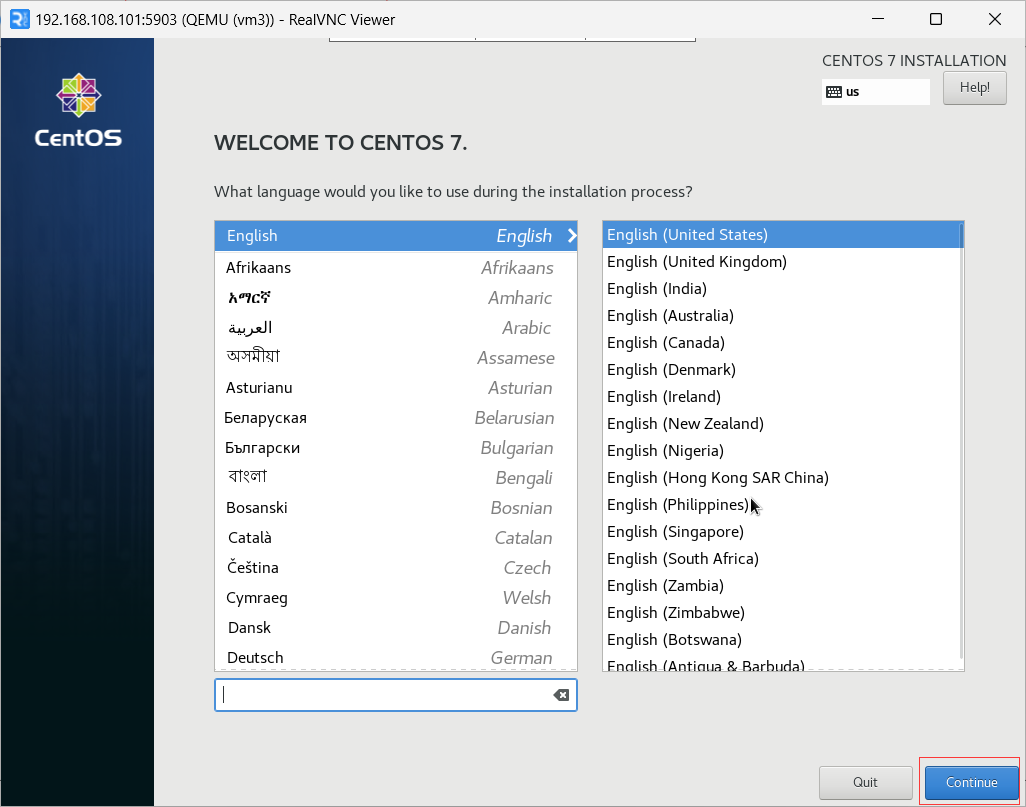Select English (Australia) locale
Viewport: 1026px width, 807px height.
click(x=781, y=315)
